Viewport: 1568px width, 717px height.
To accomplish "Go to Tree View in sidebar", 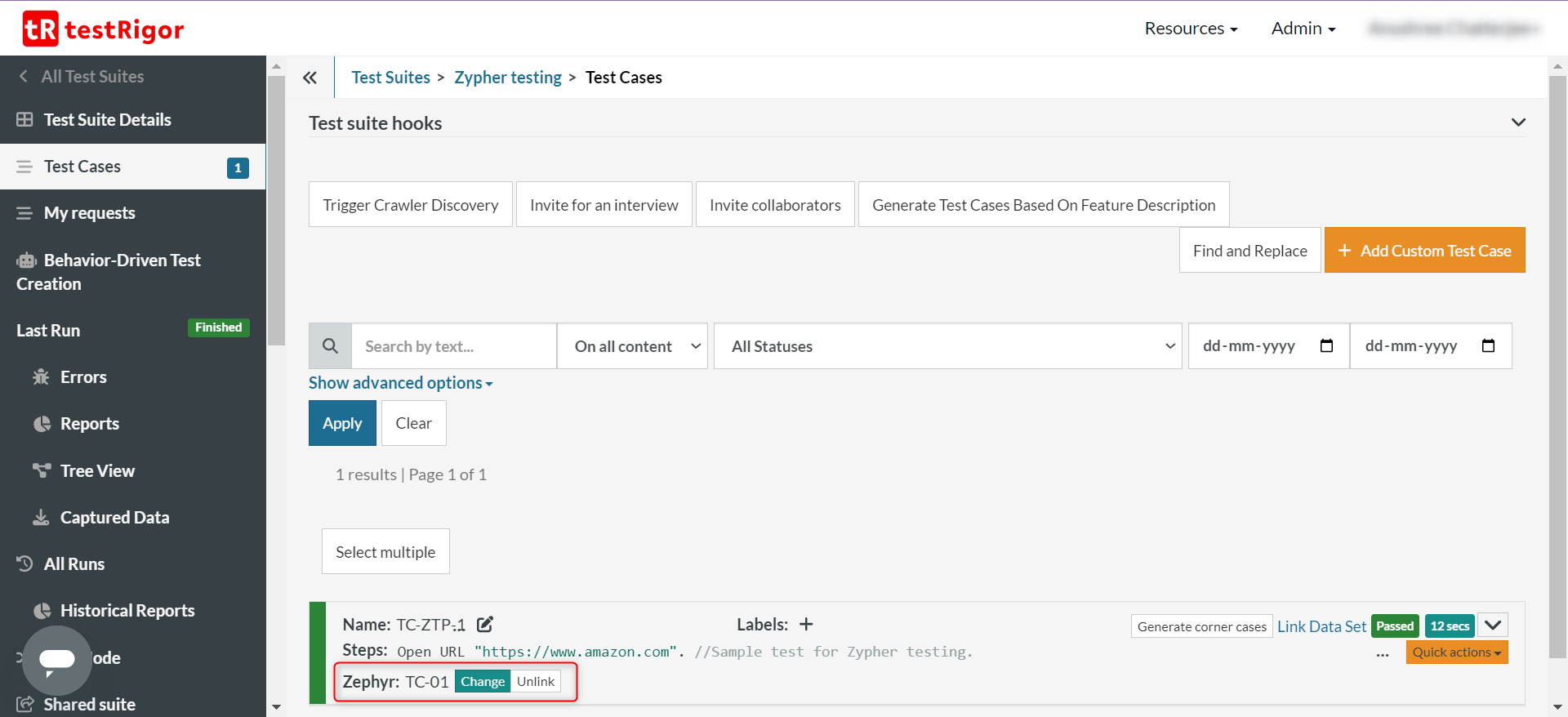I will tap(97, 471).
